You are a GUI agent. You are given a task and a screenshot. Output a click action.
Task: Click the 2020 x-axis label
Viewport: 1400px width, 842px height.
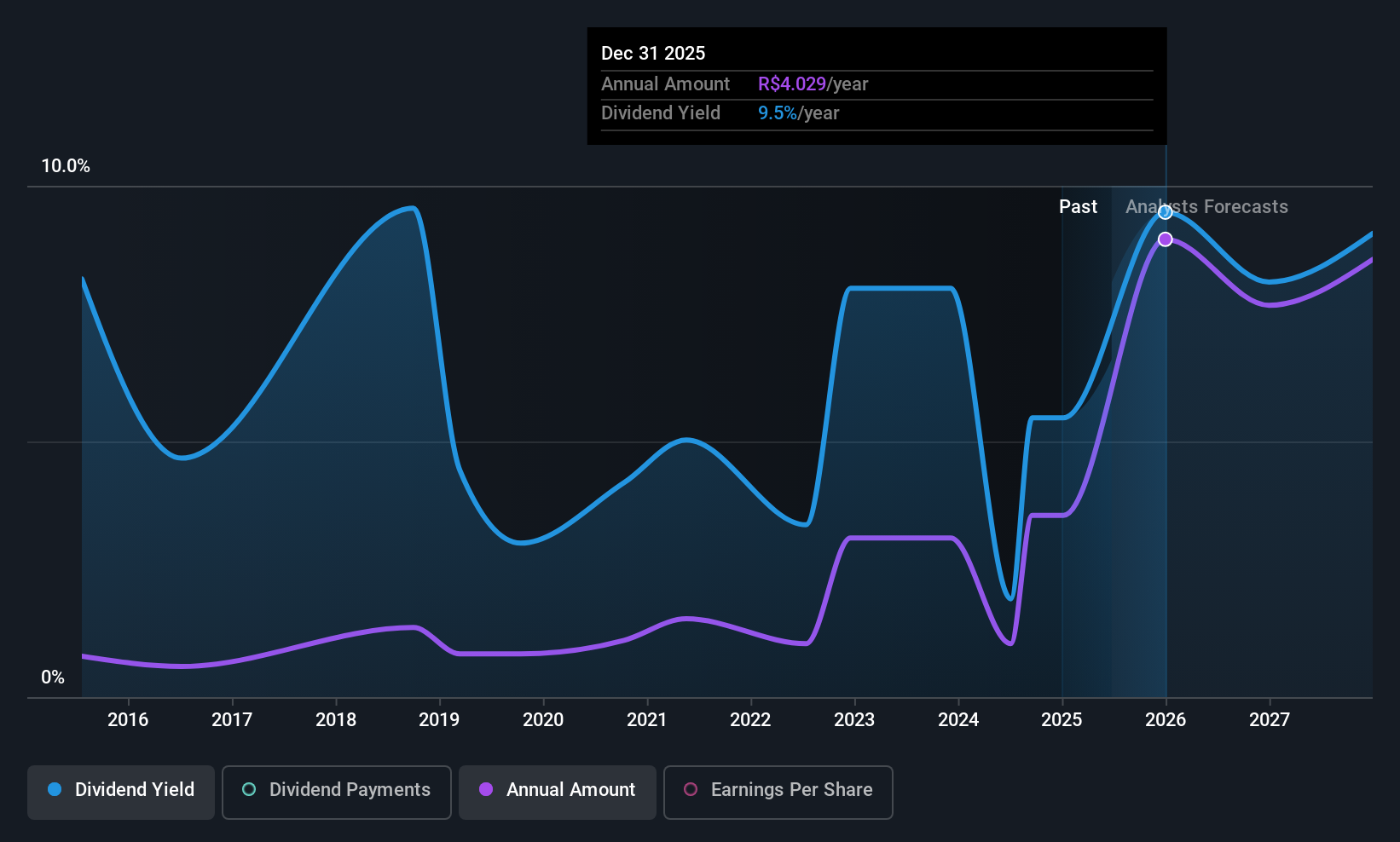click(543, 719)
